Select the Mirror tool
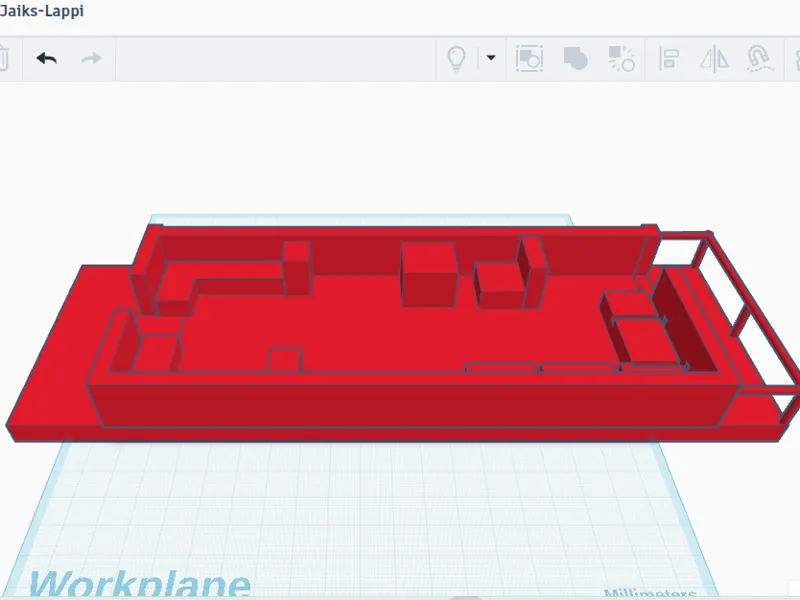Screen dimensions: 800x600 coord(714,58)
